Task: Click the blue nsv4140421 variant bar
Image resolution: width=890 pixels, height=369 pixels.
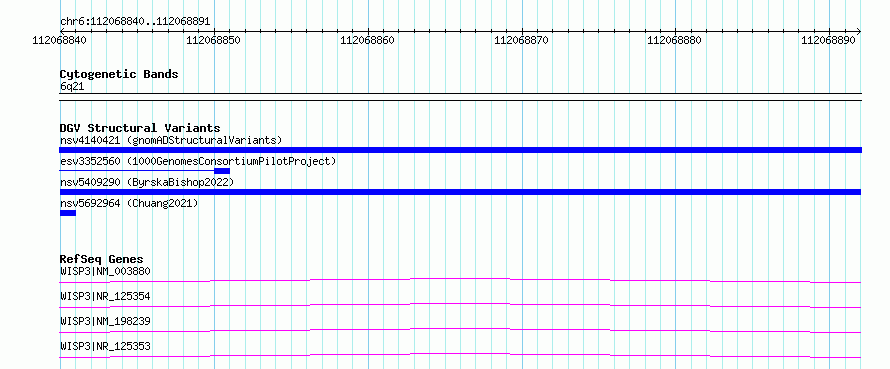Action: pyautogui.click(x=460, y=150)
